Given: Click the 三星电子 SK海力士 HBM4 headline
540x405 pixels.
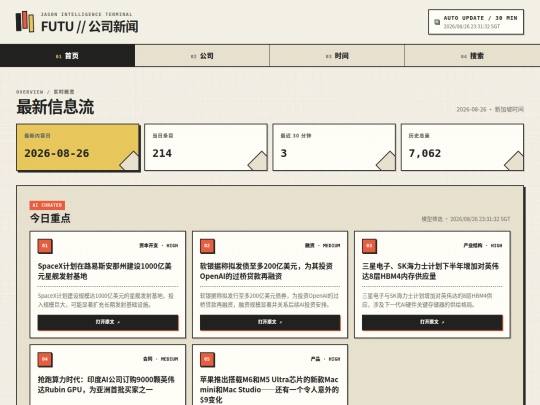Looking at the screenshot, I should coord(430,271).
